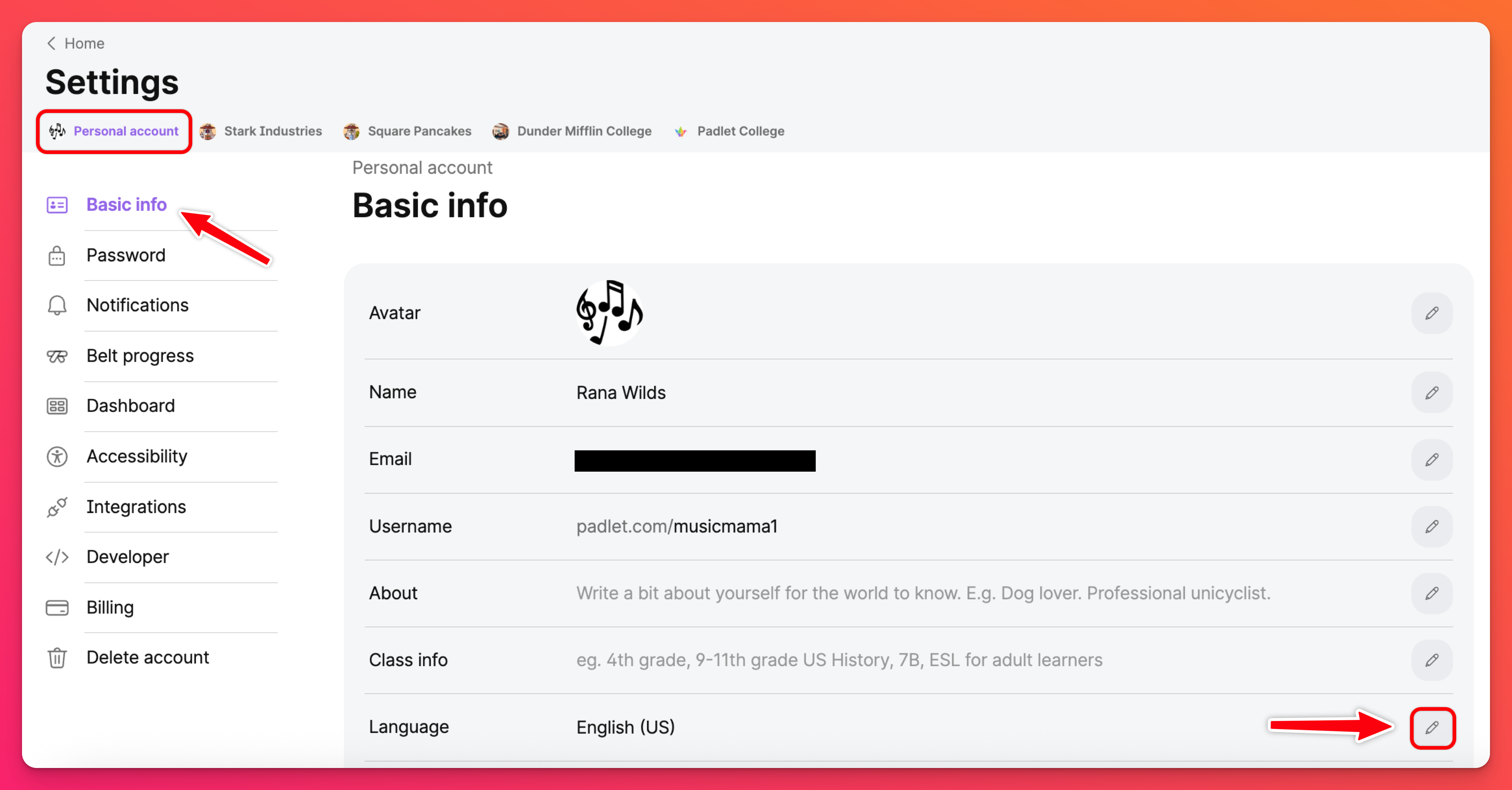Image resolution: width=1512 pixels, height=790 pixels.
Task: Open the Accessibility settings page
Action: (x=136, y=456)
